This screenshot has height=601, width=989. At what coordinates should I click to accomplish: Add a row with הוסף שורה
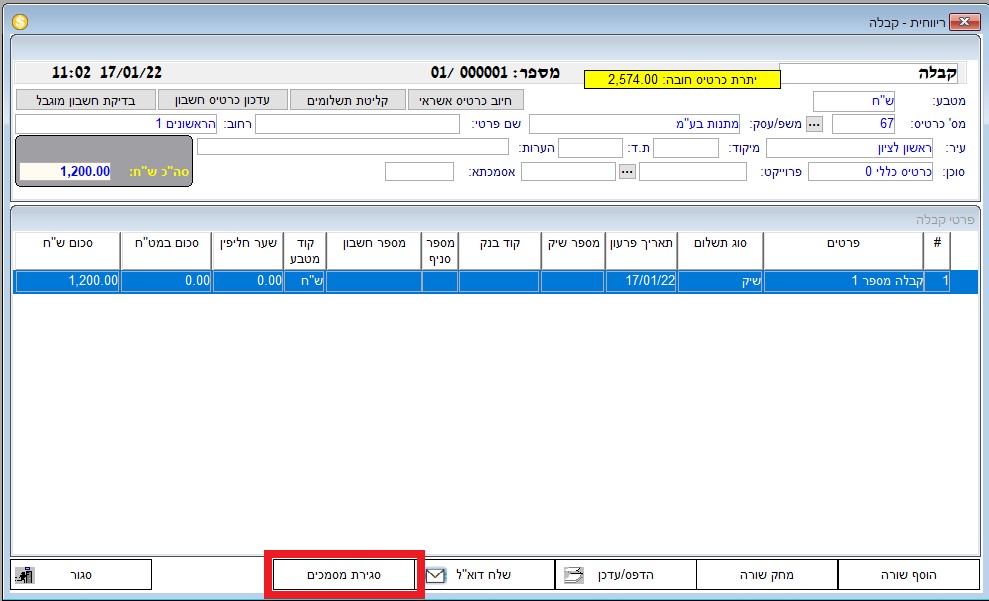(908, 575)
